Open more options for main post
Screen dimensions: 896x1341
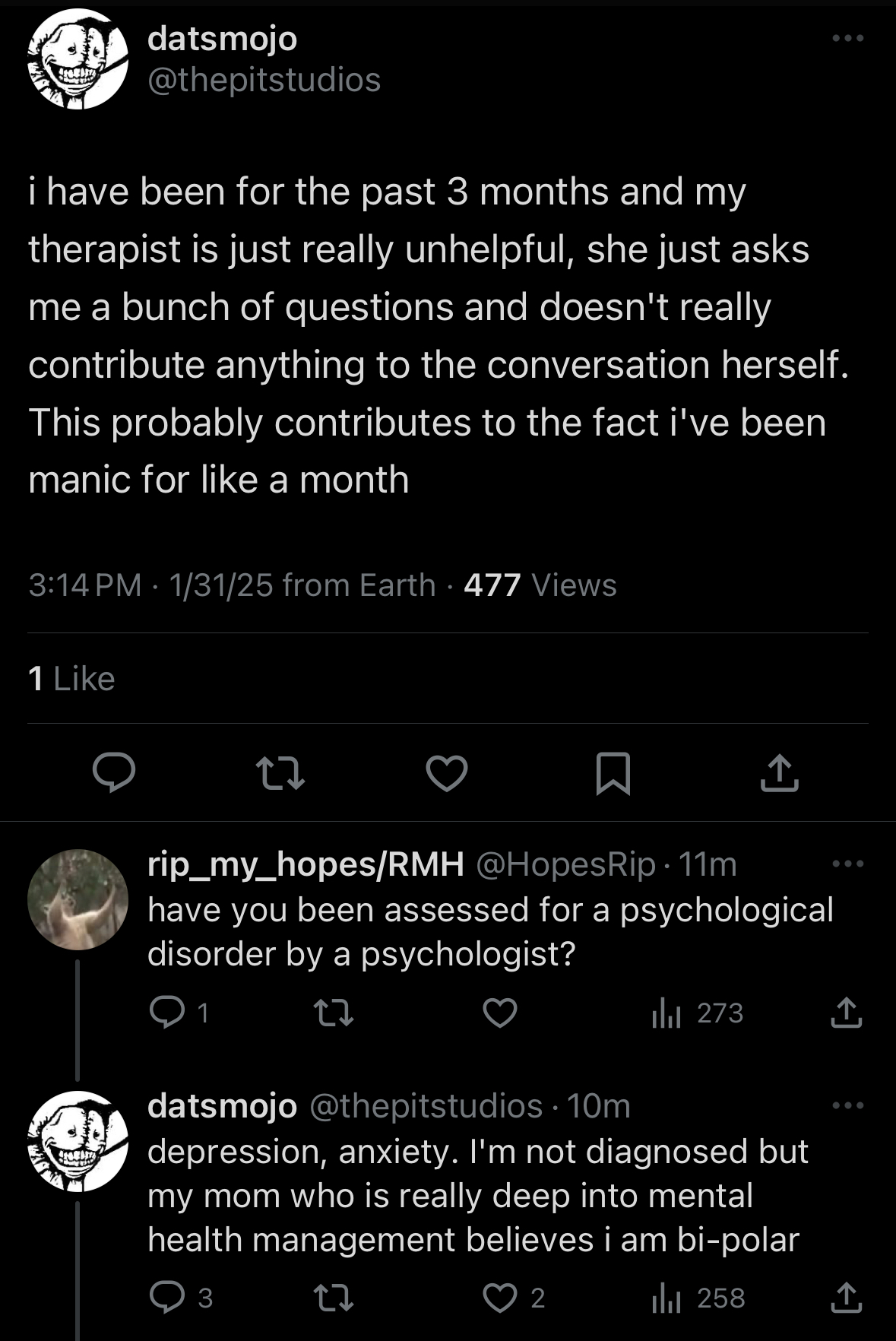tap(847, 38)
